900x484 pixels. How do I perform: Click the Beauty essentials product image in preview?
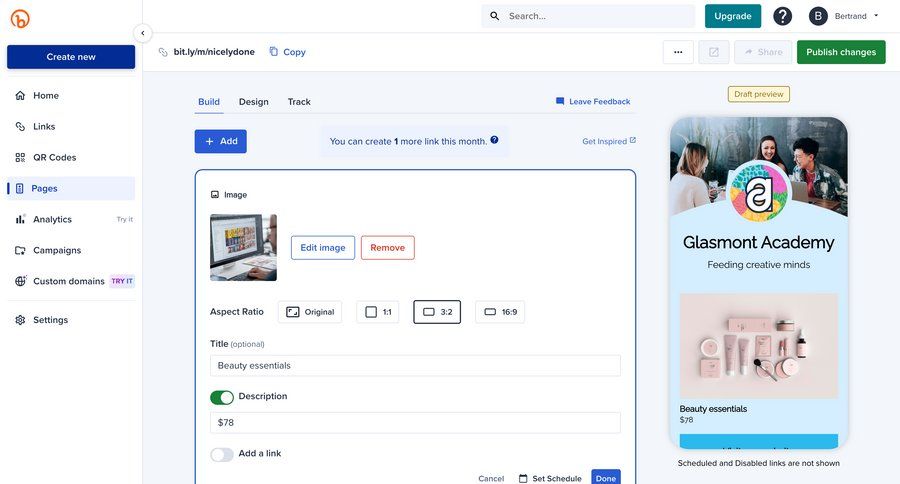point(758,346)
